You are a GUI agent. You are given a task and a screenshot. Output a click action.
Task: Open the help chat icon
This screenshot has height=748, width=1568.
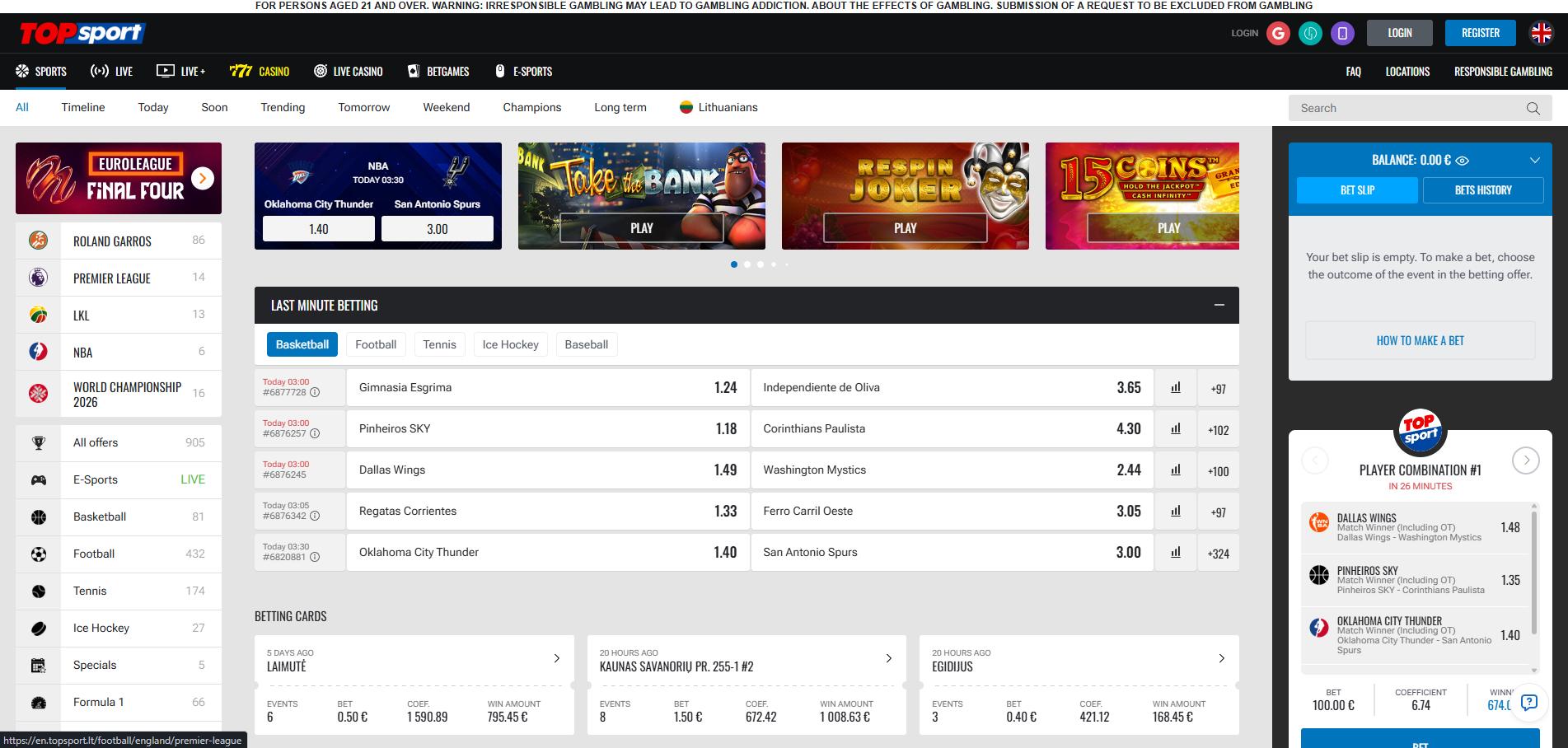[x=1529, y=702]
